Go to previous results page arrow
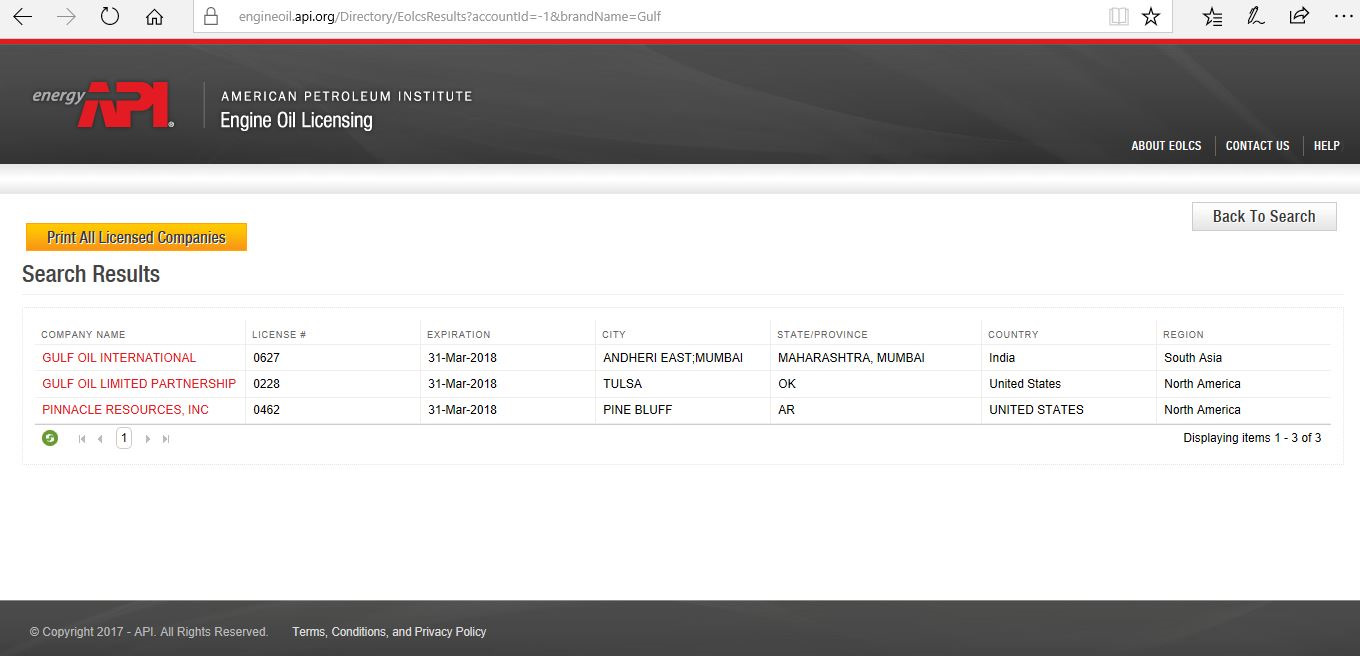Image resolution: width=1360 pixels, height=656 pixels. click(100, 439)
